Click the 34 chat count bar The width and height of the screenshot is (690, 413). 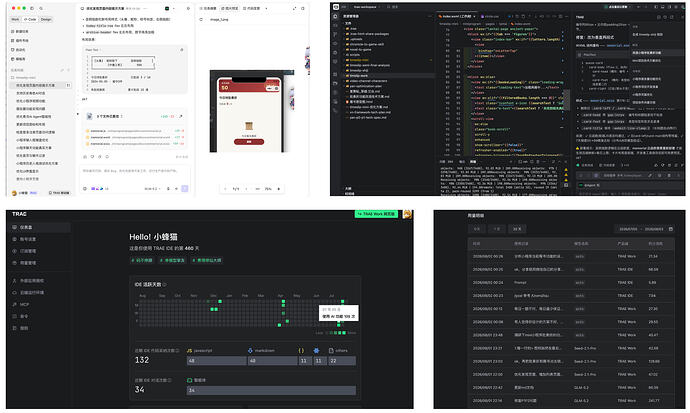271,390
